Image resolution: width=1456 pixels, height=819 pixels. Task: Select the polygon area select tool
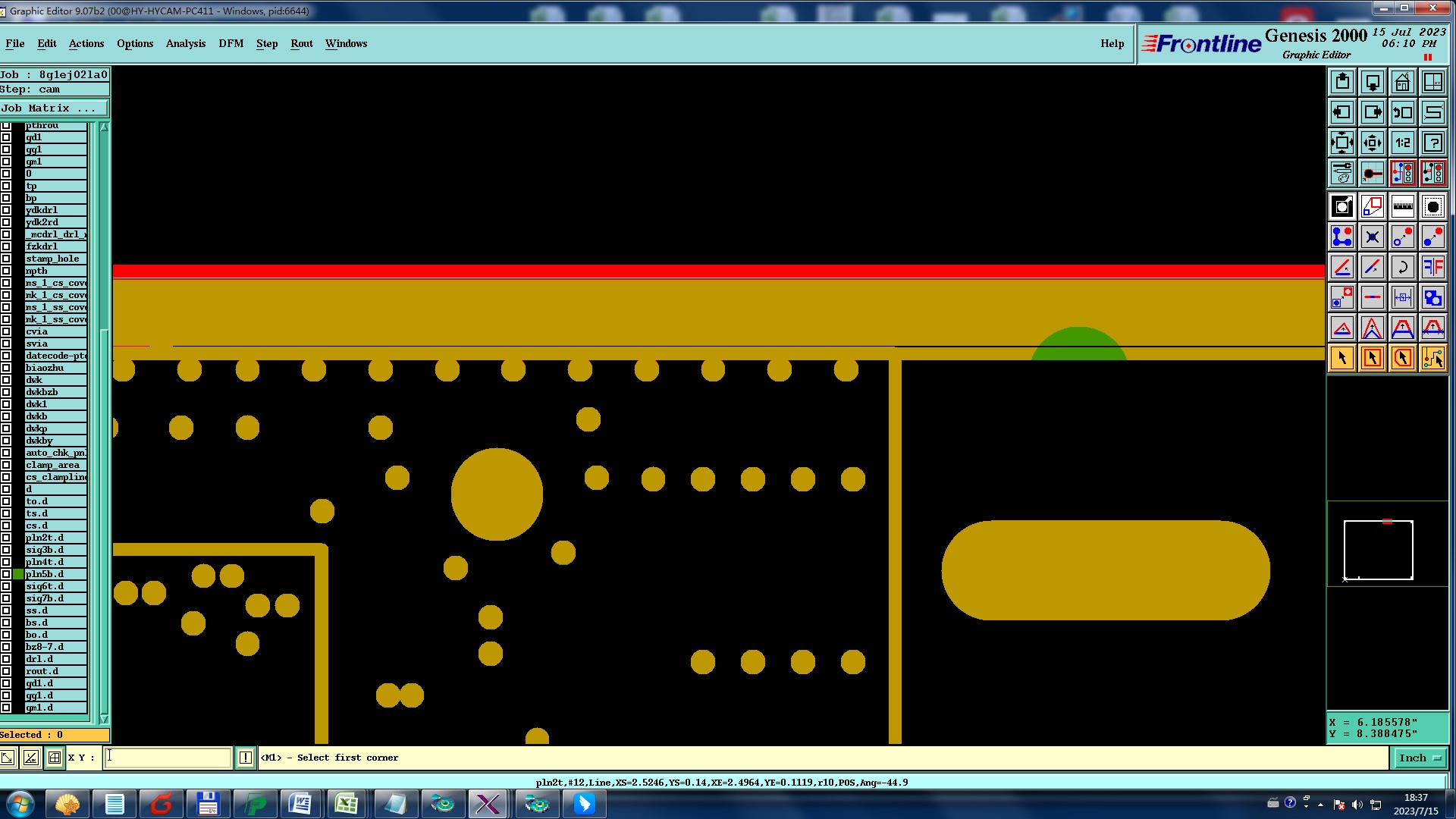1402,358
